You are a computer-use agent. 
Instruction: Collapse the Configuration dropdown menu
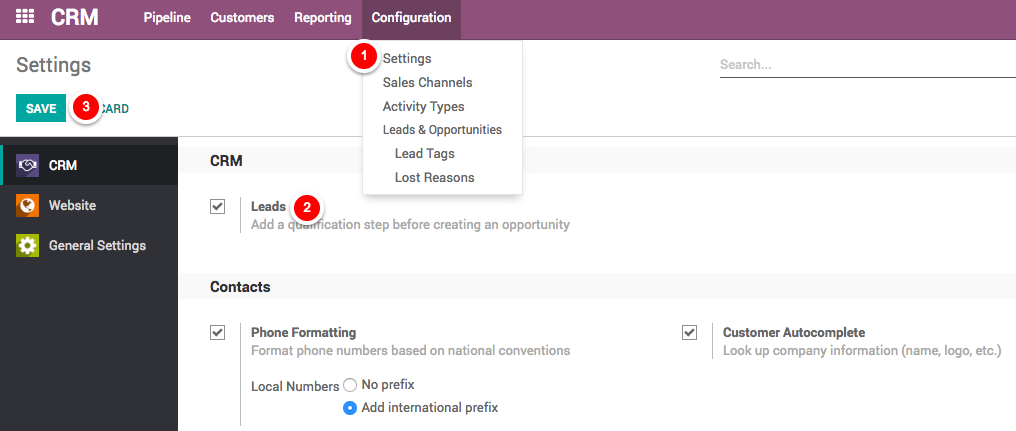point(411,18)
